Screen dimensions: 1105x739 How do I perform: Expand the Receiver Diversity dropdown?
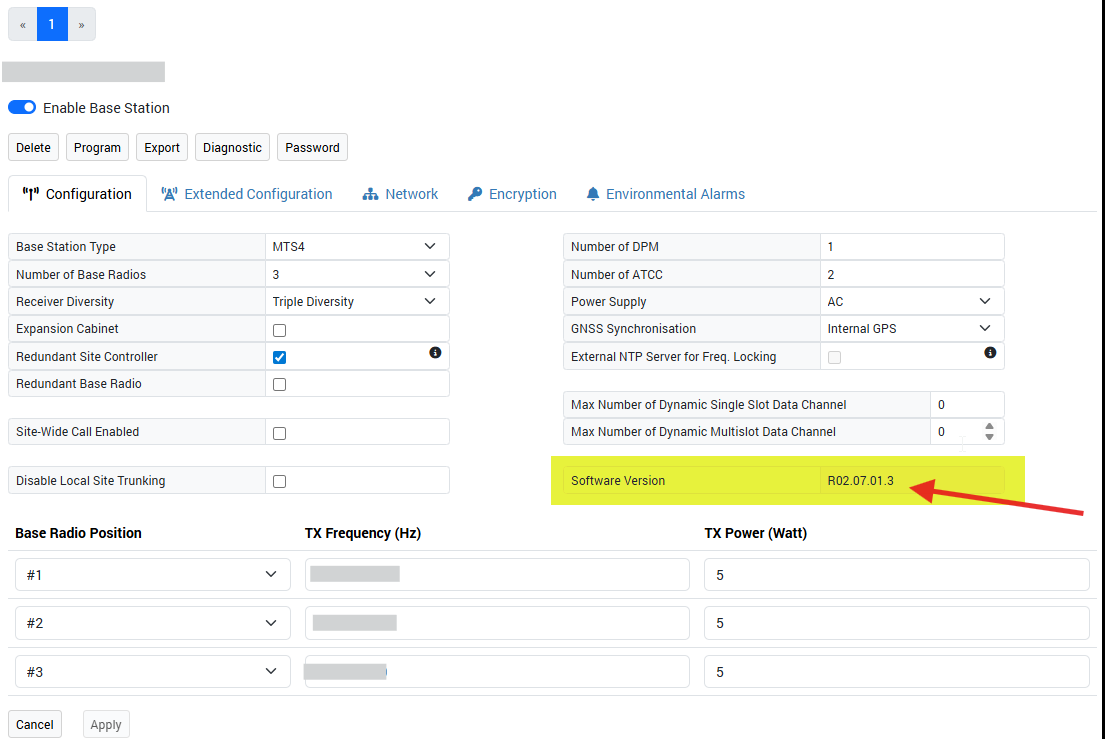click(x=357, y=302)
